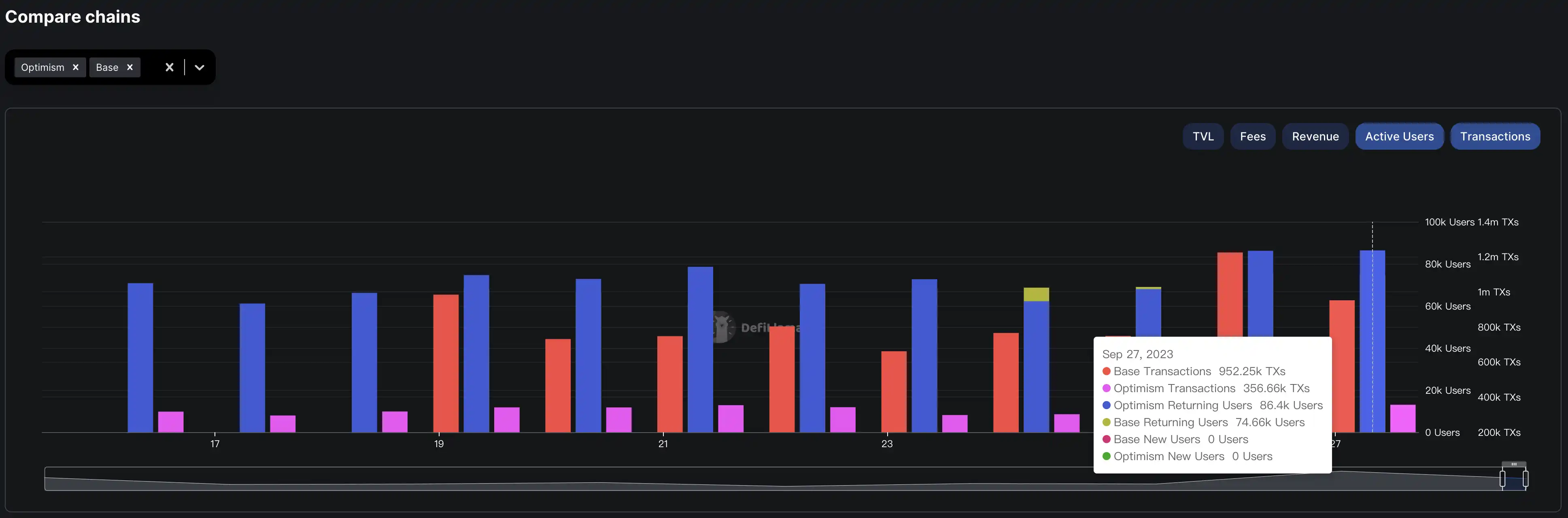The height and width of the screenshot is (518, 1568).
Task: Click the Base chain remove icon
Action: click(129, 67)
